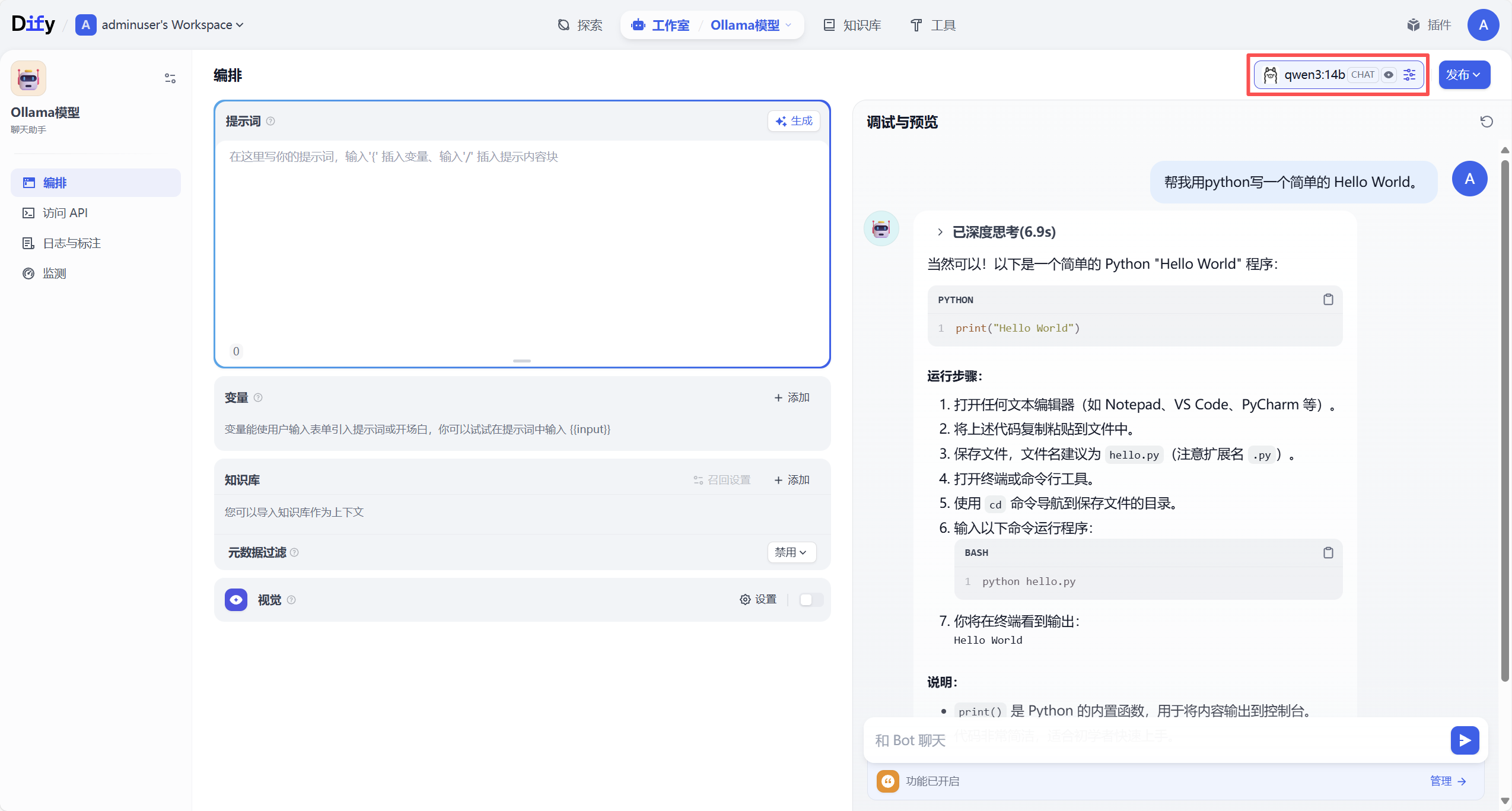Add a new variable with 添加
Screen dimensions: 1512x811
click(792, 397)
